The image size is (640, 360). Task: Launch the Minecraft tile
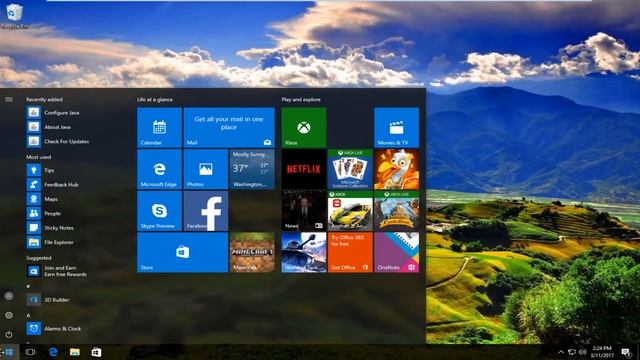[x=252, y=252]
